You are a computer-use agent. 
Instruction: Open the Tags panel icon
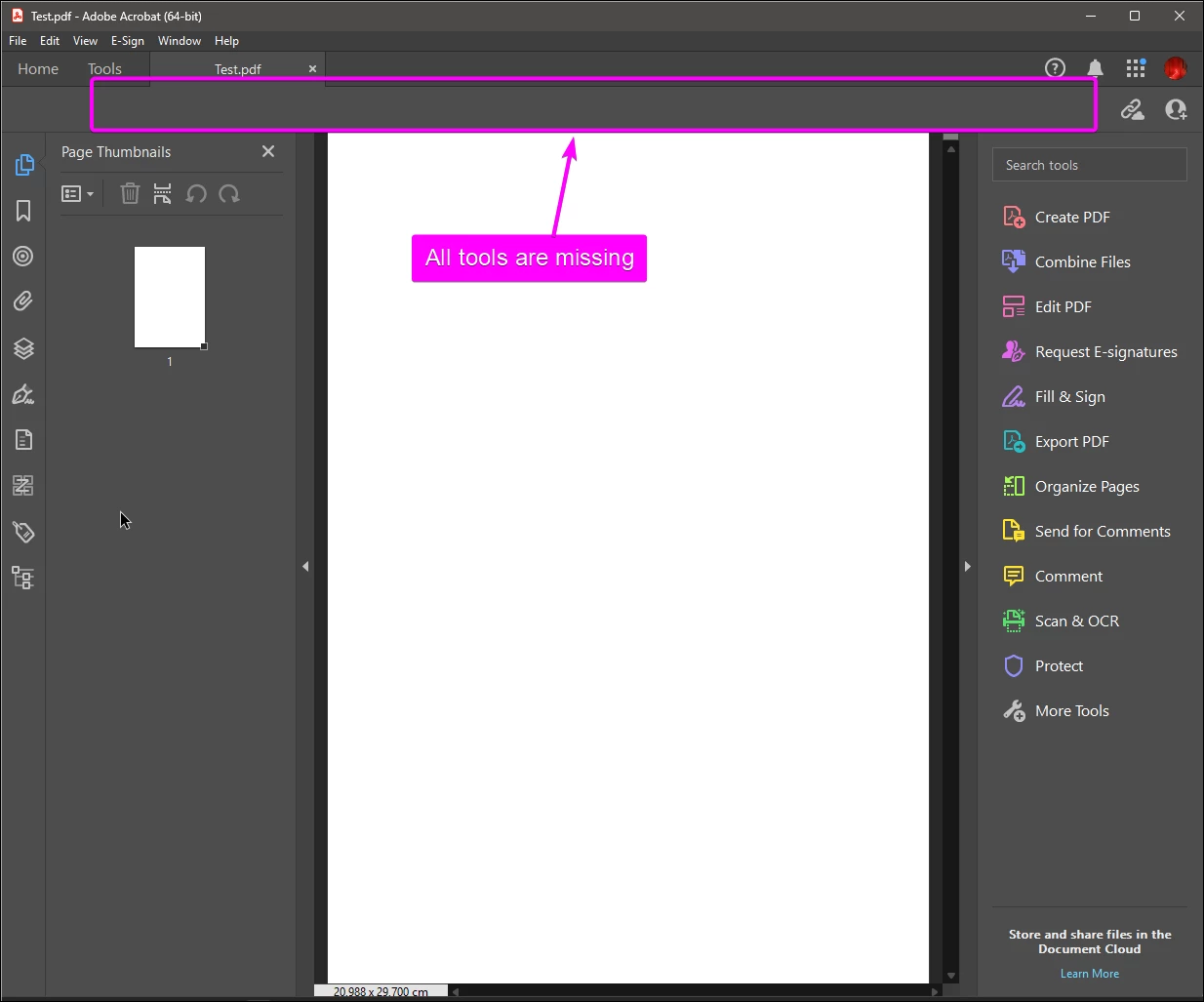(23, 532)
